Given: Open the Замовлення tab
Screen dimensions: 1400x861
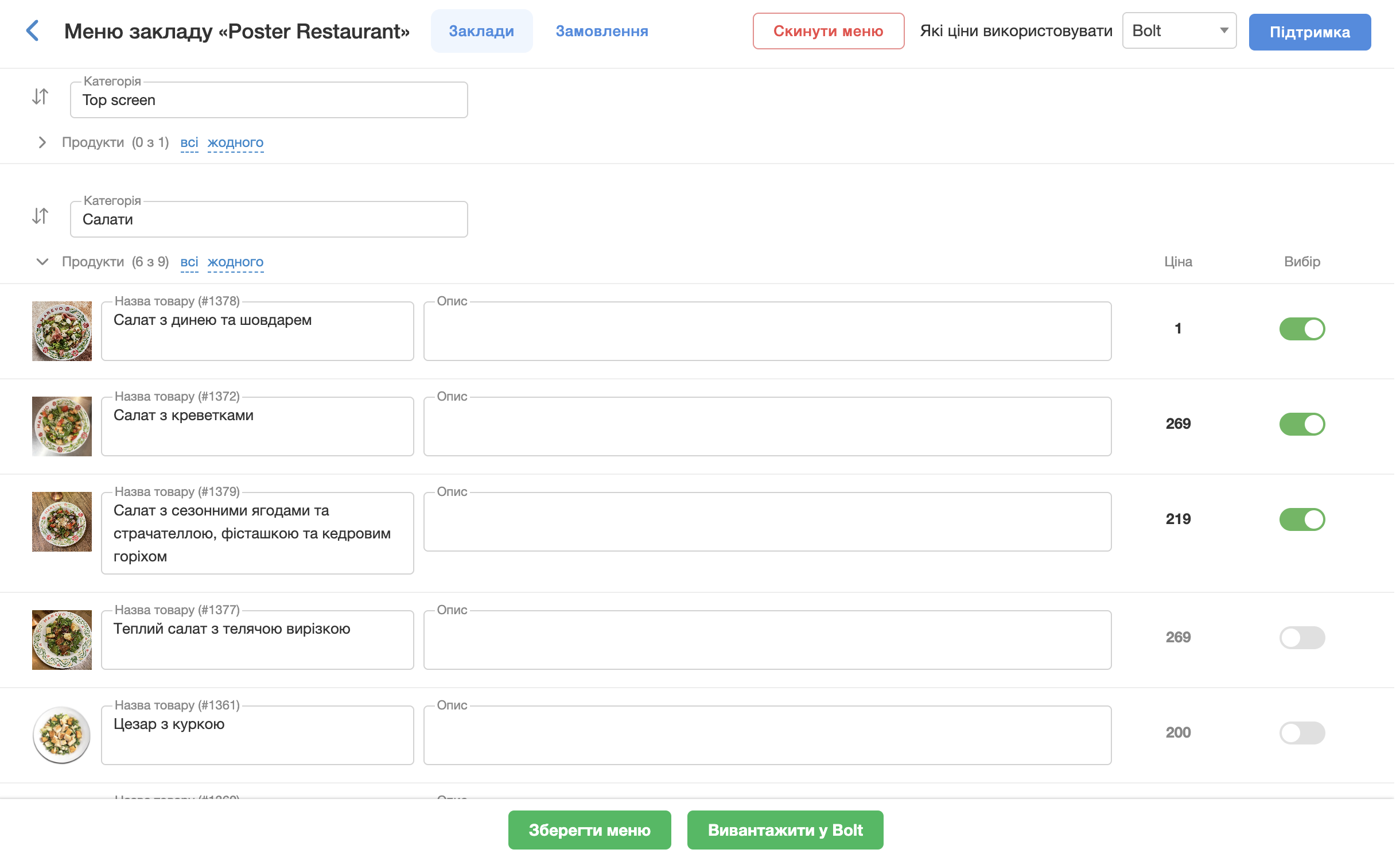Looking at the screenshot, I should pyautogui.click(x=602, y=31).
